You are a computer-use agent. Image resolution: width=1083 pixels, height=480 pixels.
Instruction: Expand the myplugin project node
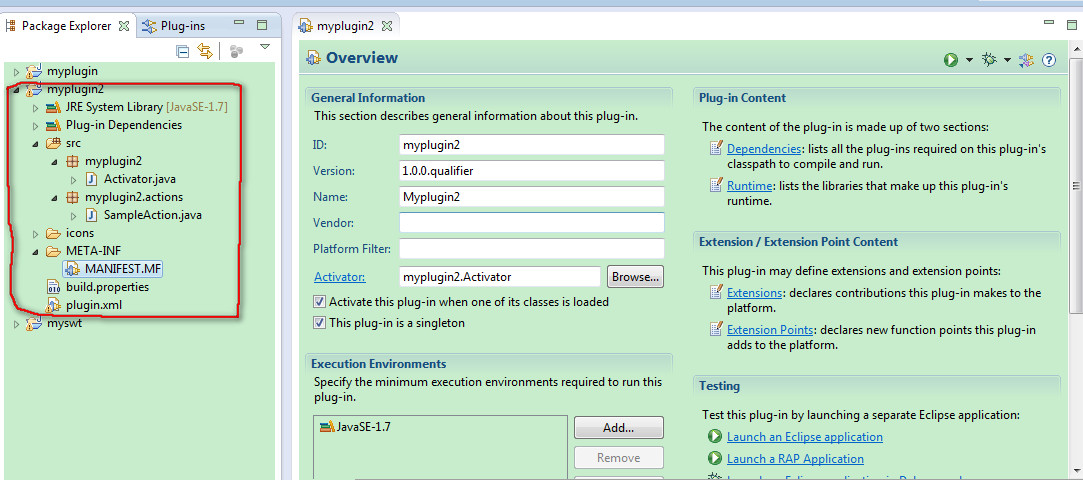[x=17, y=71]
